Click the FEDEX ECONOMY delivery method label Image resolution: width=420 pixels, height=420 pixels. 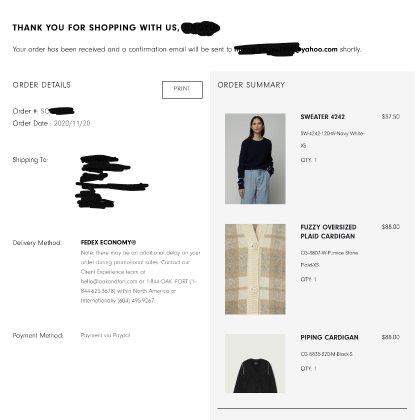point(108,242)
